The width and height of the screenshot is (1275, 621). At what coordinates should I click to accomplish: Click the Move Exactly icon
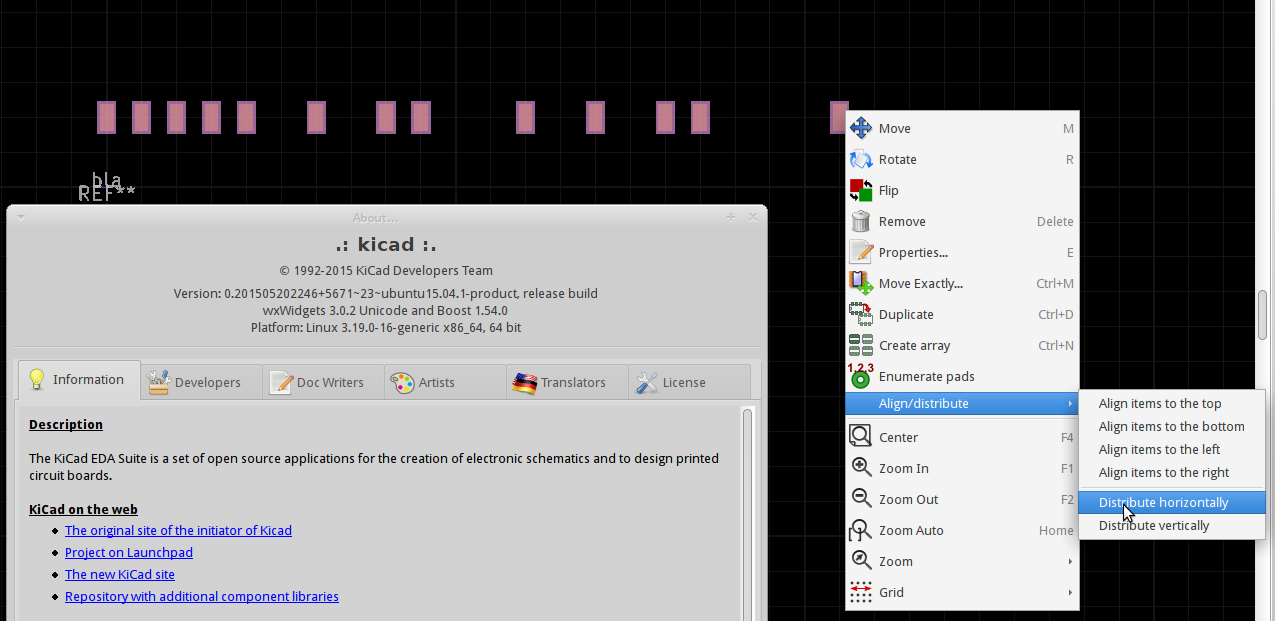click(860, 283)
